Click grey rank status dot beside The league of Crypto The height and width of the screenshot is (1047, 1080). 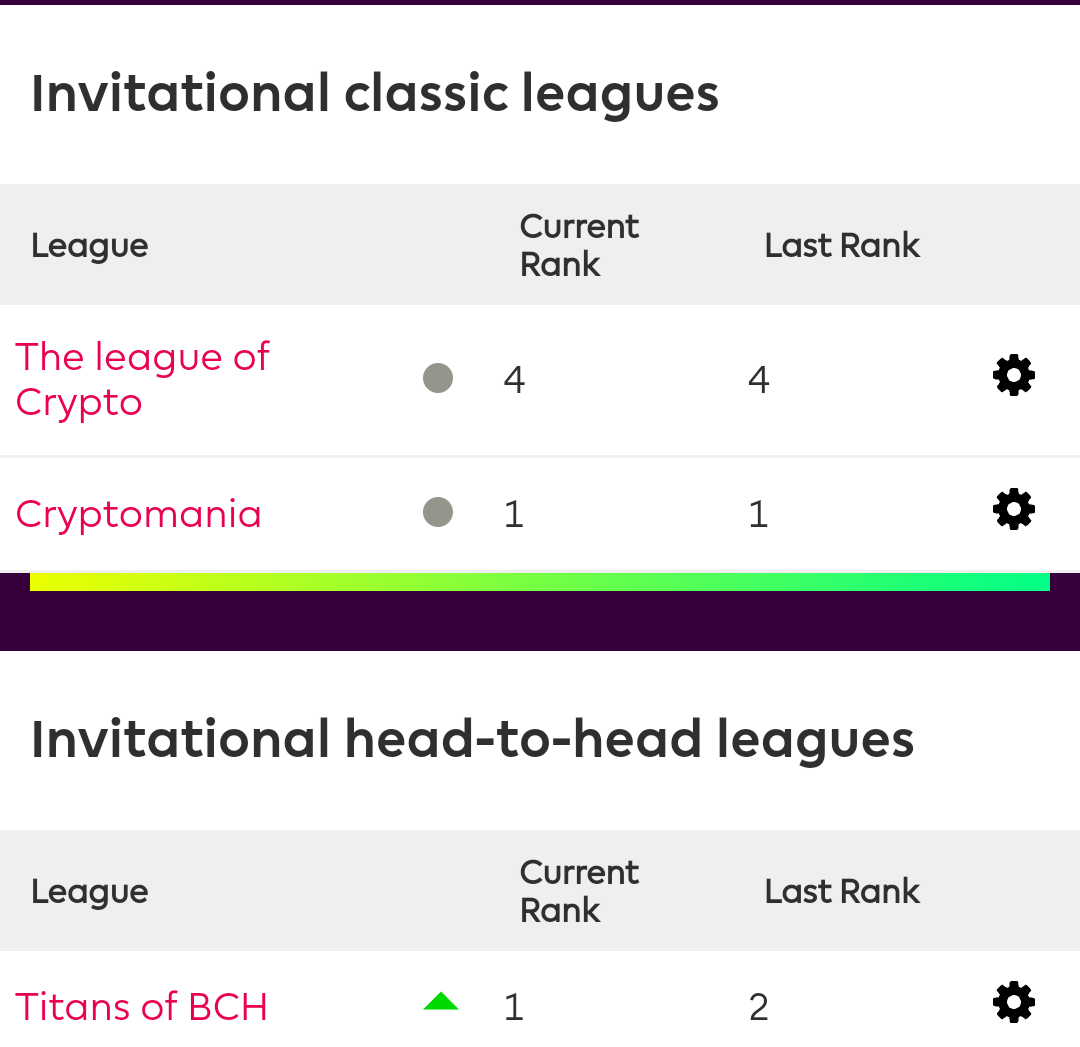click(x=438, y=378)
